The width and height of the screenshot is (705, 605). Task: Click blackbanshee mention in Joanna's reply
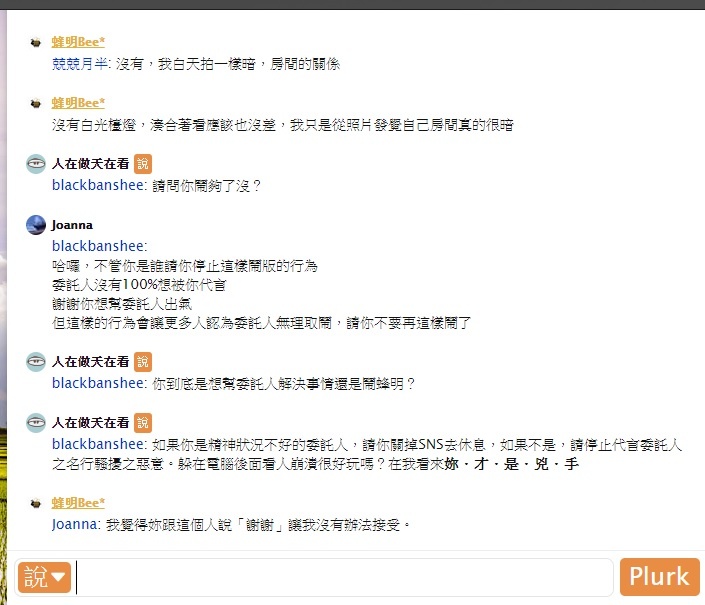click(x=98, y=246)
